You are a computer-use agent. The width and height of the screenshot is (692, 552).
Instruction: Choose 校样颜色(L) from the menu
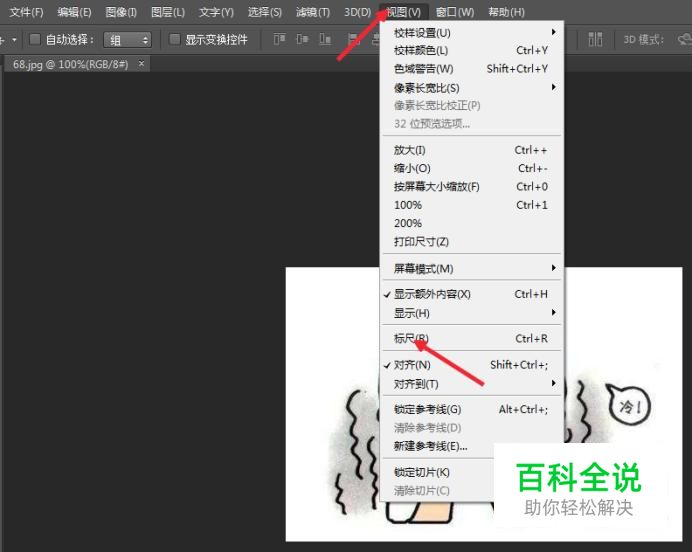471,51
